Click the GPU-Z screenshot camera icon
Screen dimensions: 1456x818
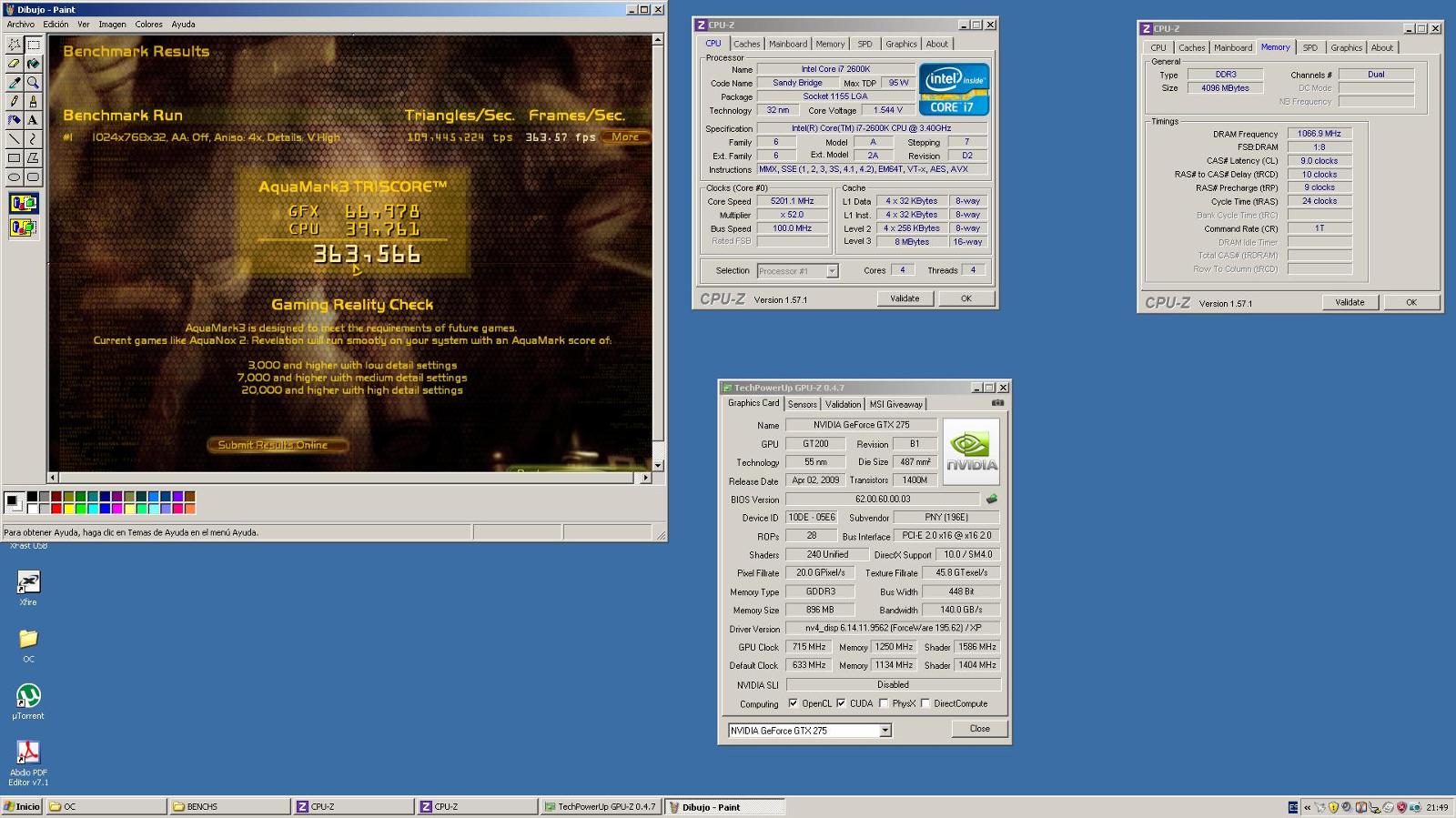point(997,402)
